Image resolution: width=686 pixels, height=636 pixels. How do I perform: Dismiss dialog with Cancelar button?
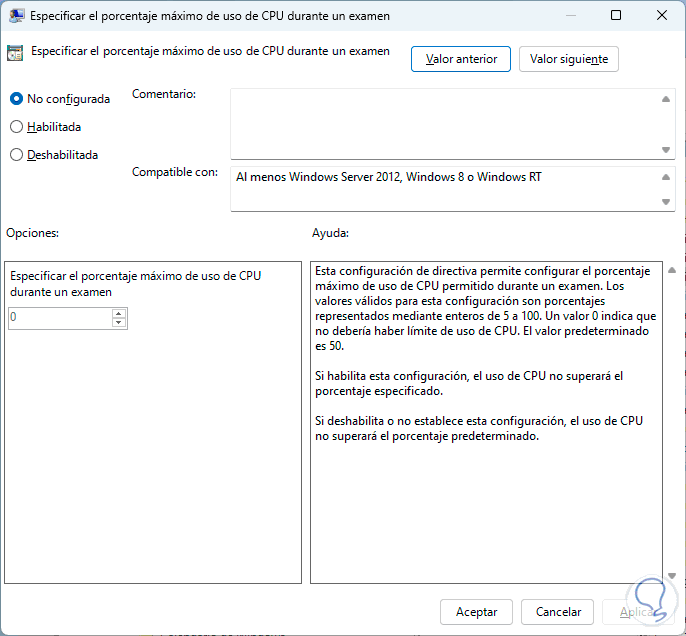click(x=557, y=612)
